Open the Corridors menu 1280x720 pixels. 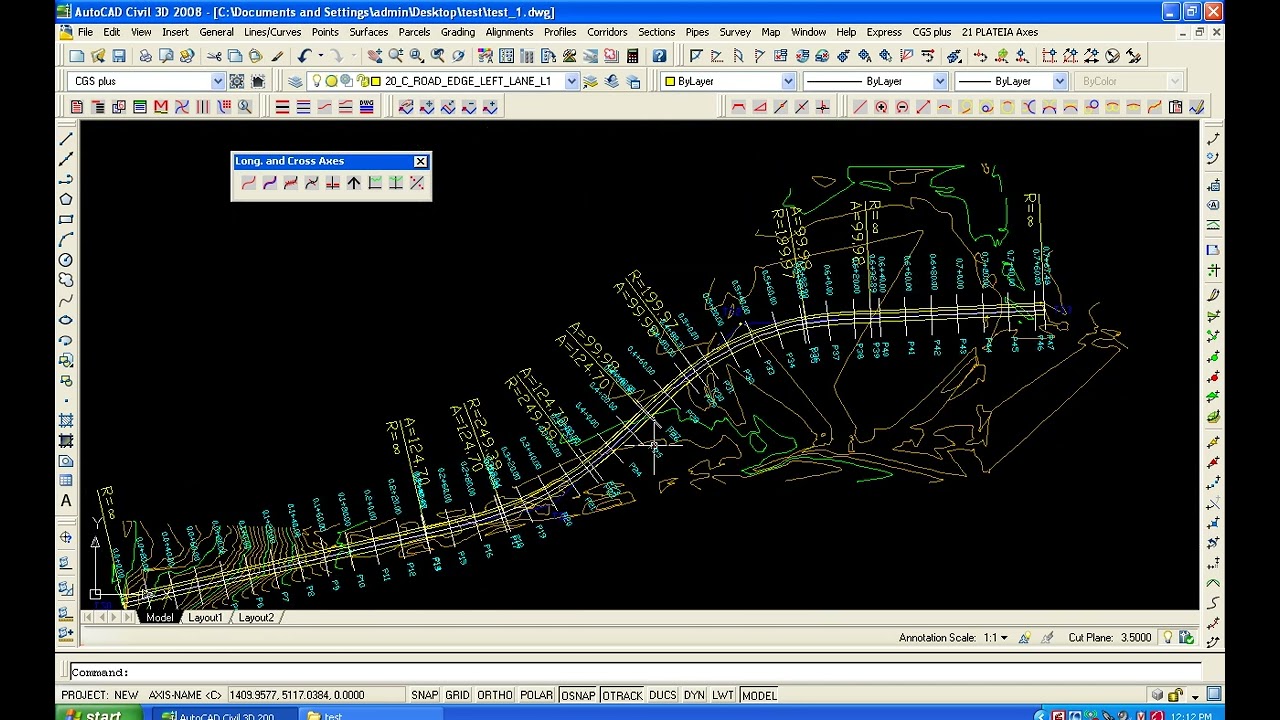pos(607,32)
